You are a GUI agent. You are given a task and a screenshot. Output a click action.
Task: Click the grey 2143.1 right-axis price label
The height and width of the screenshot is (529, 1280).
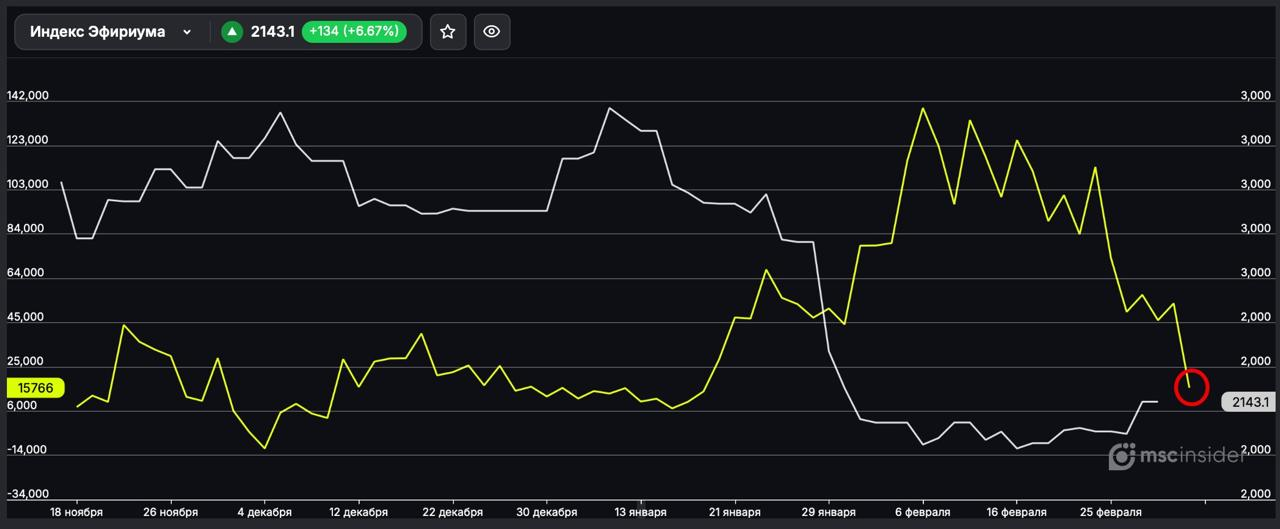(x=1249, y=402)
